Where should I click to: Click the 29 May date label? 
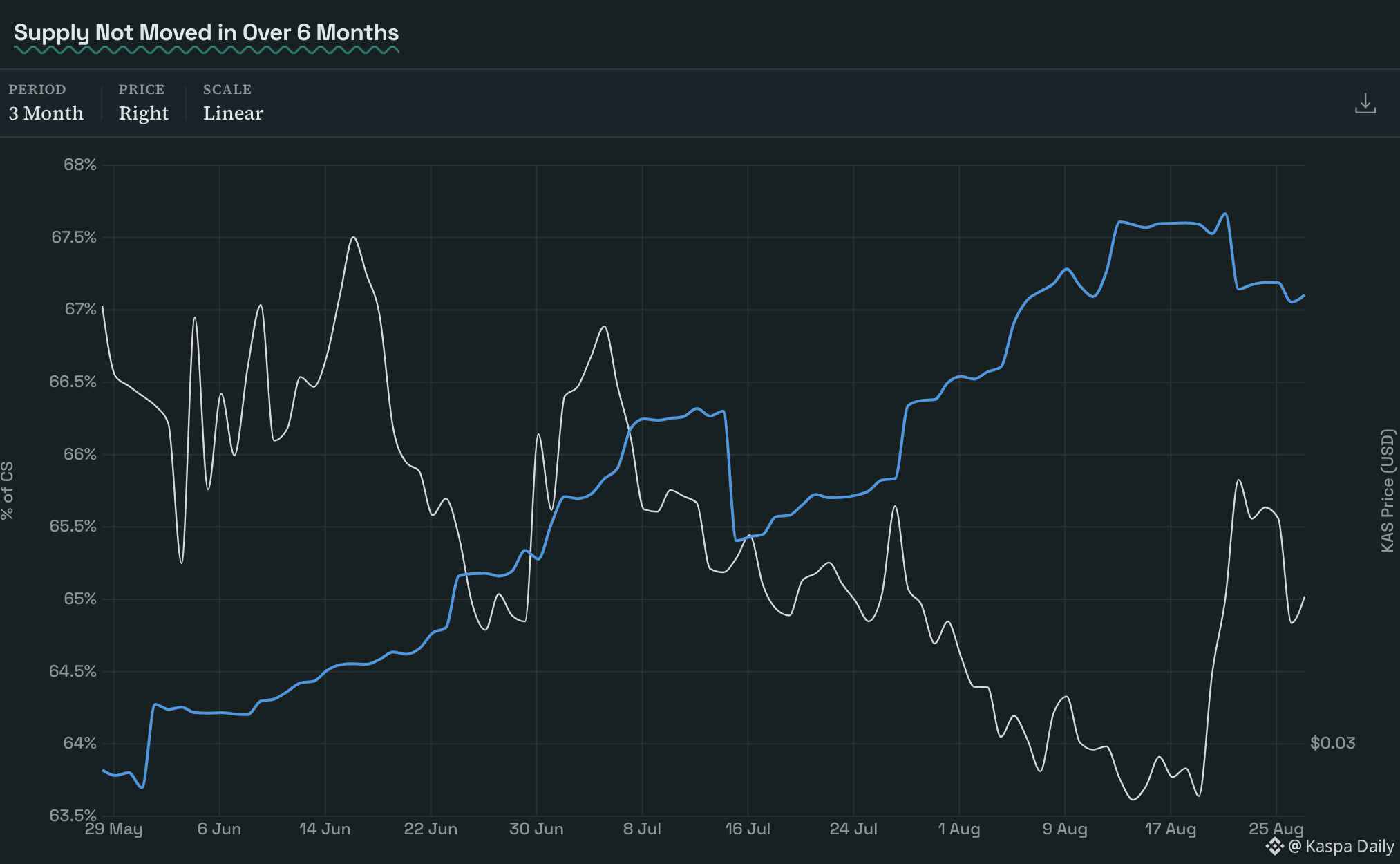click(x=113, y=829)
